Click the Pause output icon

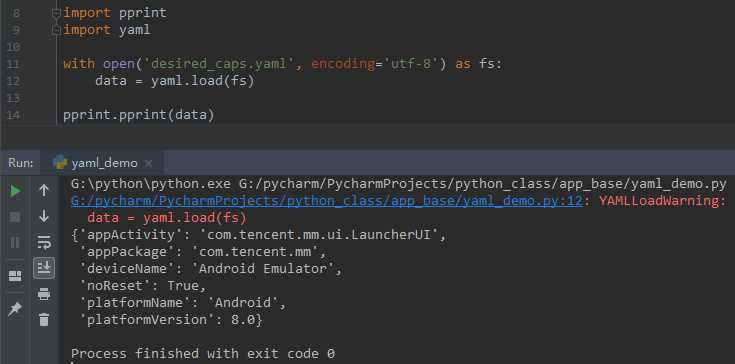pyautogui.click(x=15, y=242)
